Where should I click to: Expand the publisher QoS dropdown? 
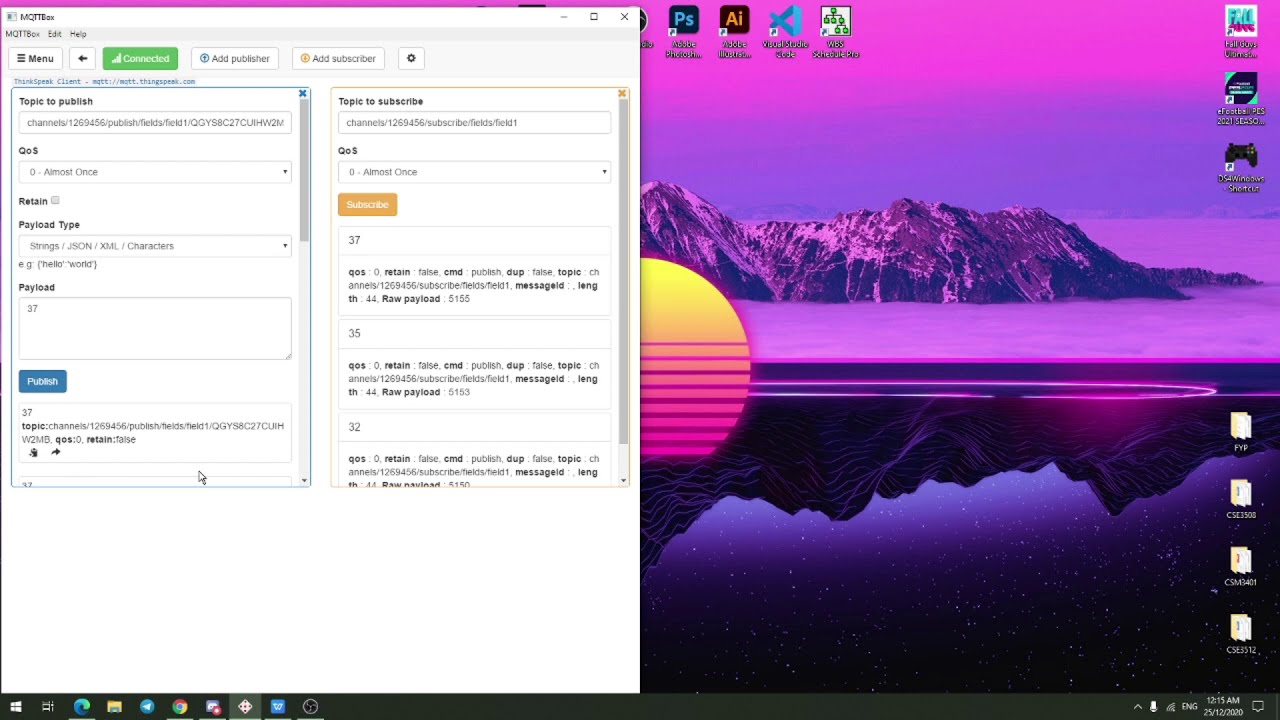pyautogui.click(x=155, y=172)
